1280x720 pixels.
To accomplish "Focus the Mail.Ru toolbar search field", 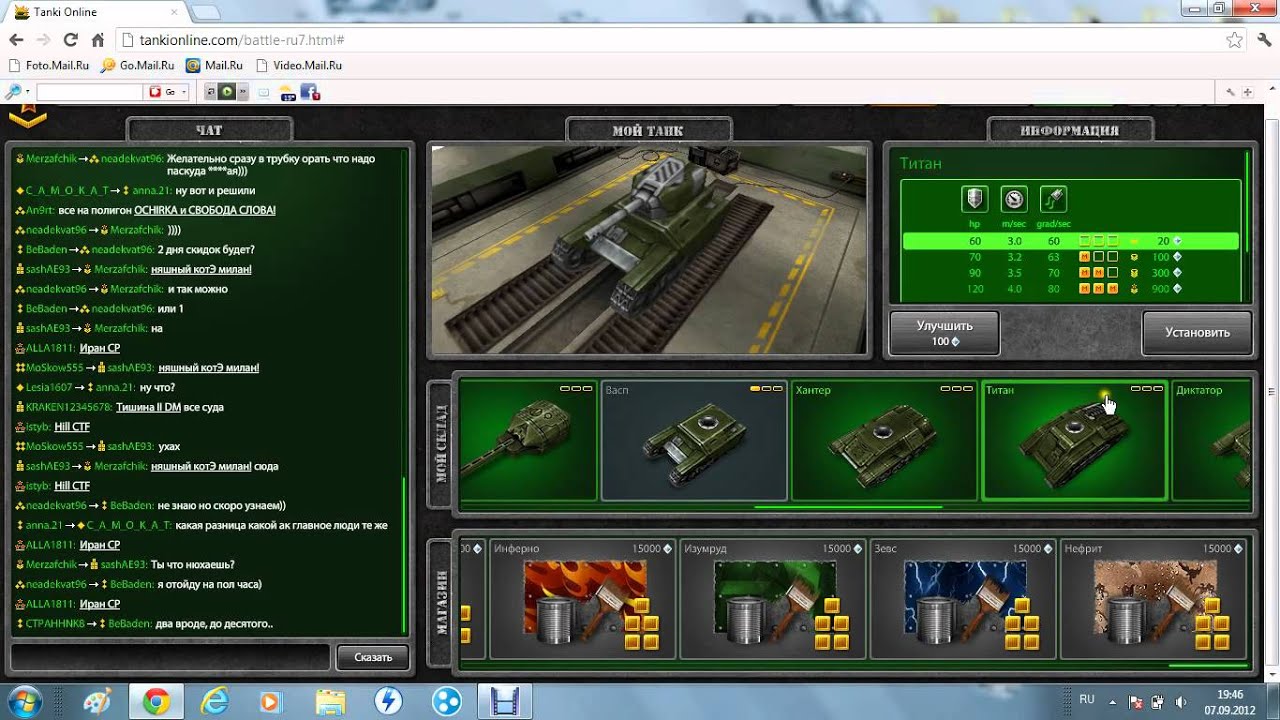I will [90, 92].
